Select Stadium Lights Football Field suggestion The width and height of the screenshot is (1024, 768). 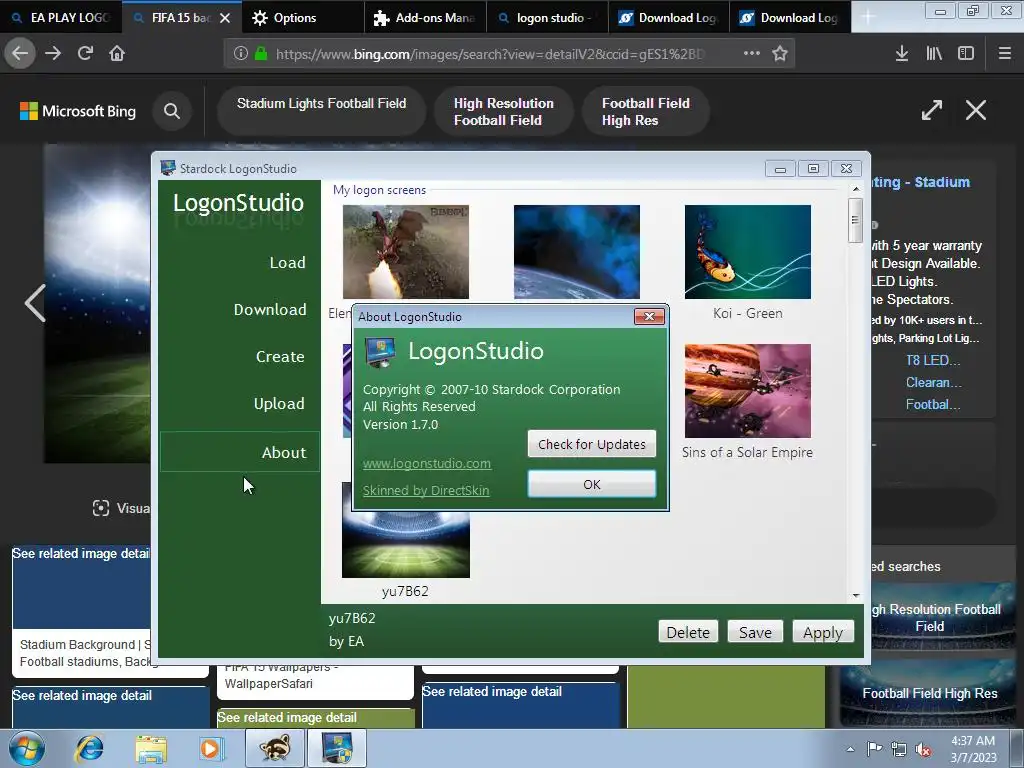coord(321,111)
